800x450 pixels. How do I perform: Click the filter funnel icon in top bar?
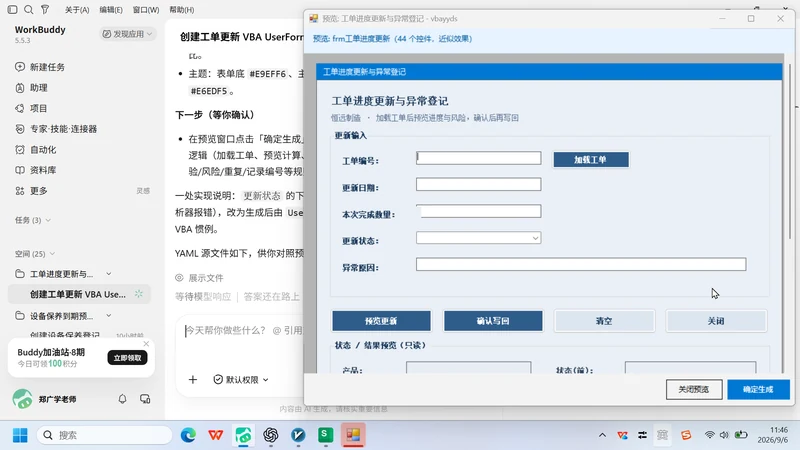click(45, 9)
